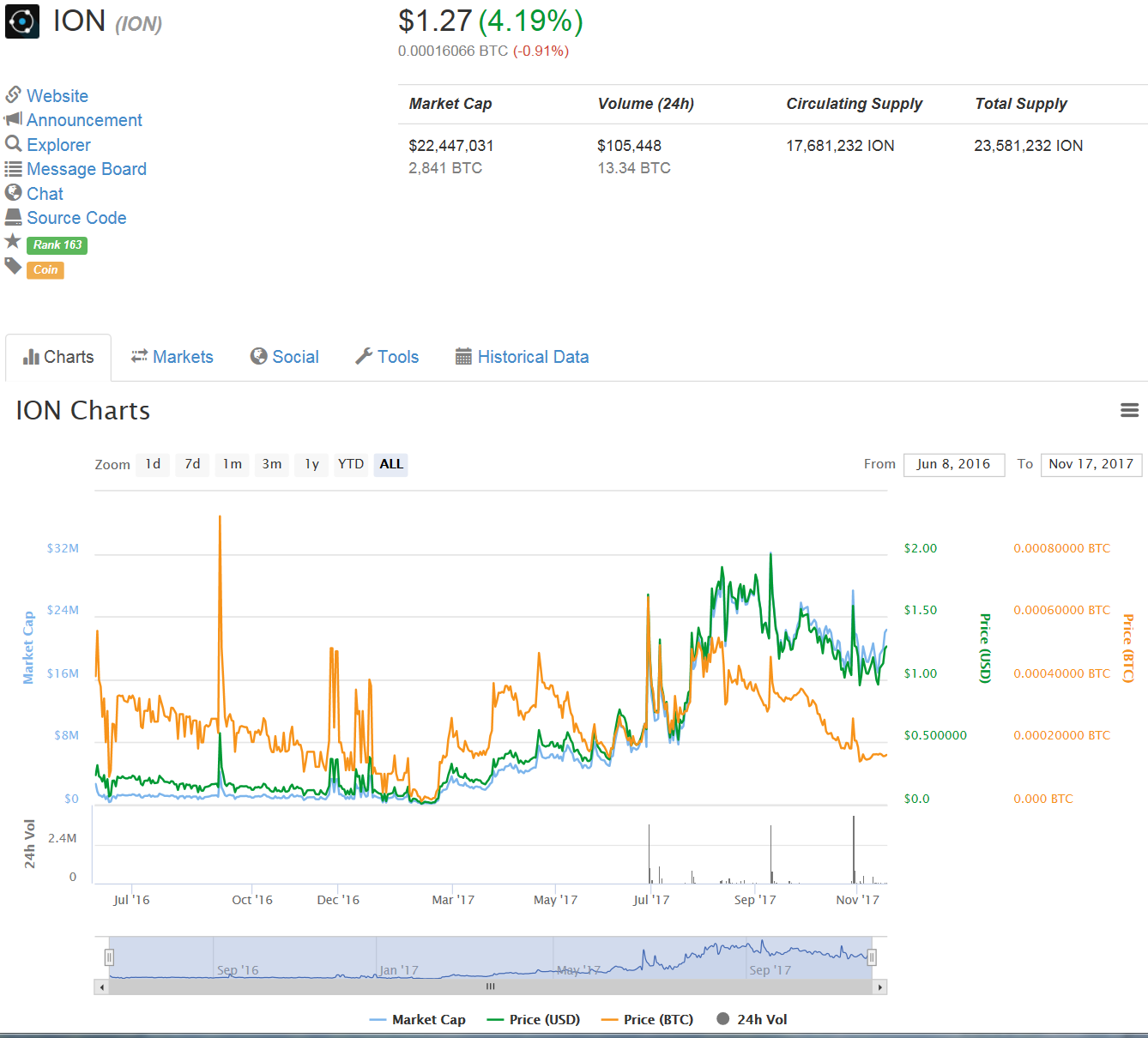Click the Coin tag badge

coord(45,270)
